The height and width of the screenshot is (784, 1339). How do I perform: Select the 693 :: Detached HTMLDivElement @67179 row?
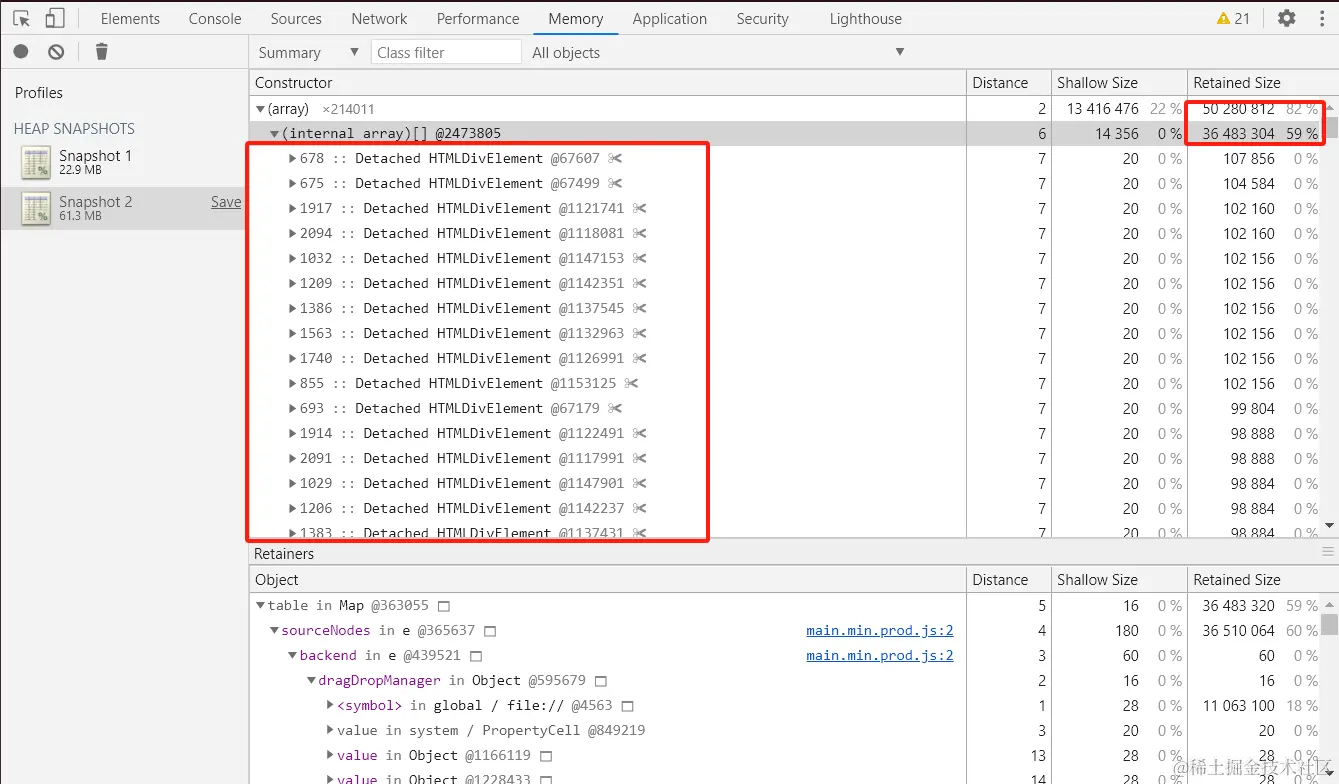786,408
